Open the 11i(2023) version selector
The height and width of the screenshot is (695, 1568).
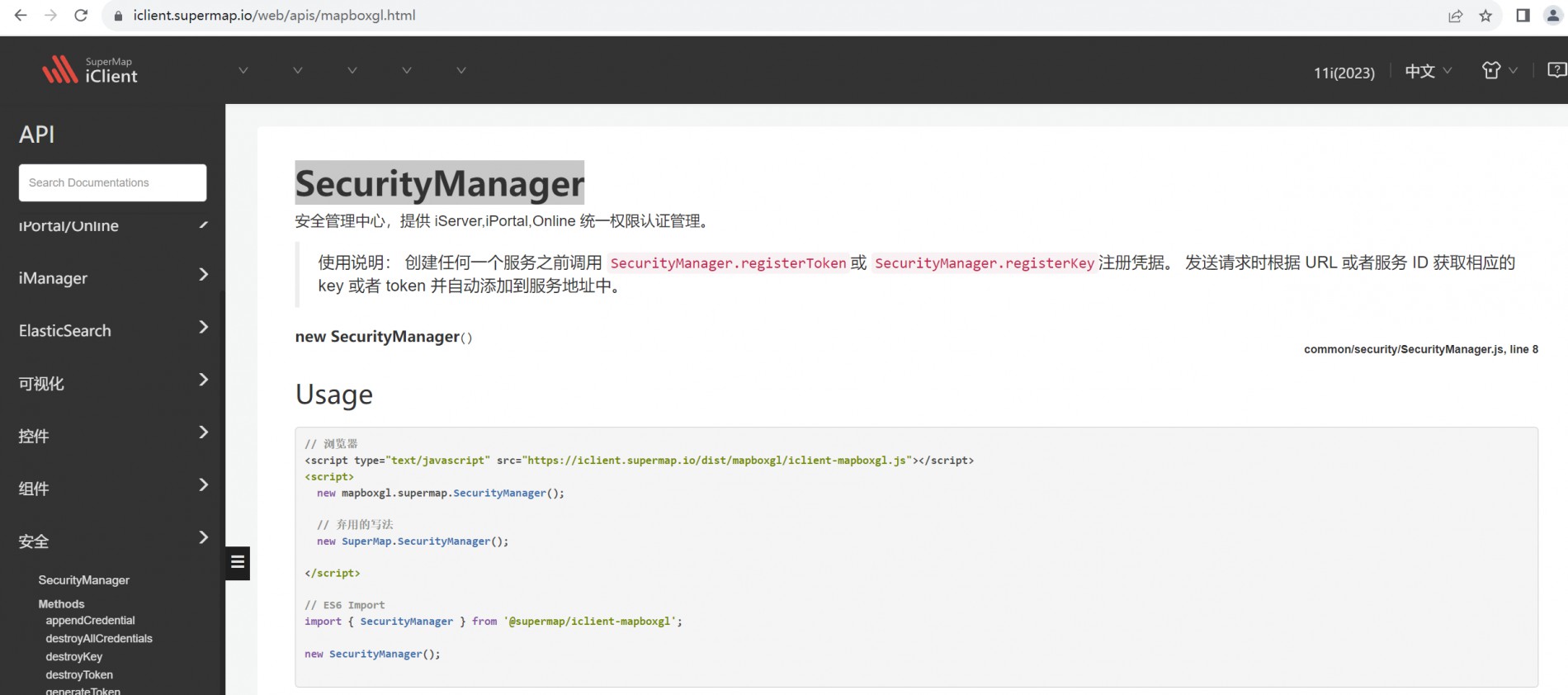tap(1344, 73)
